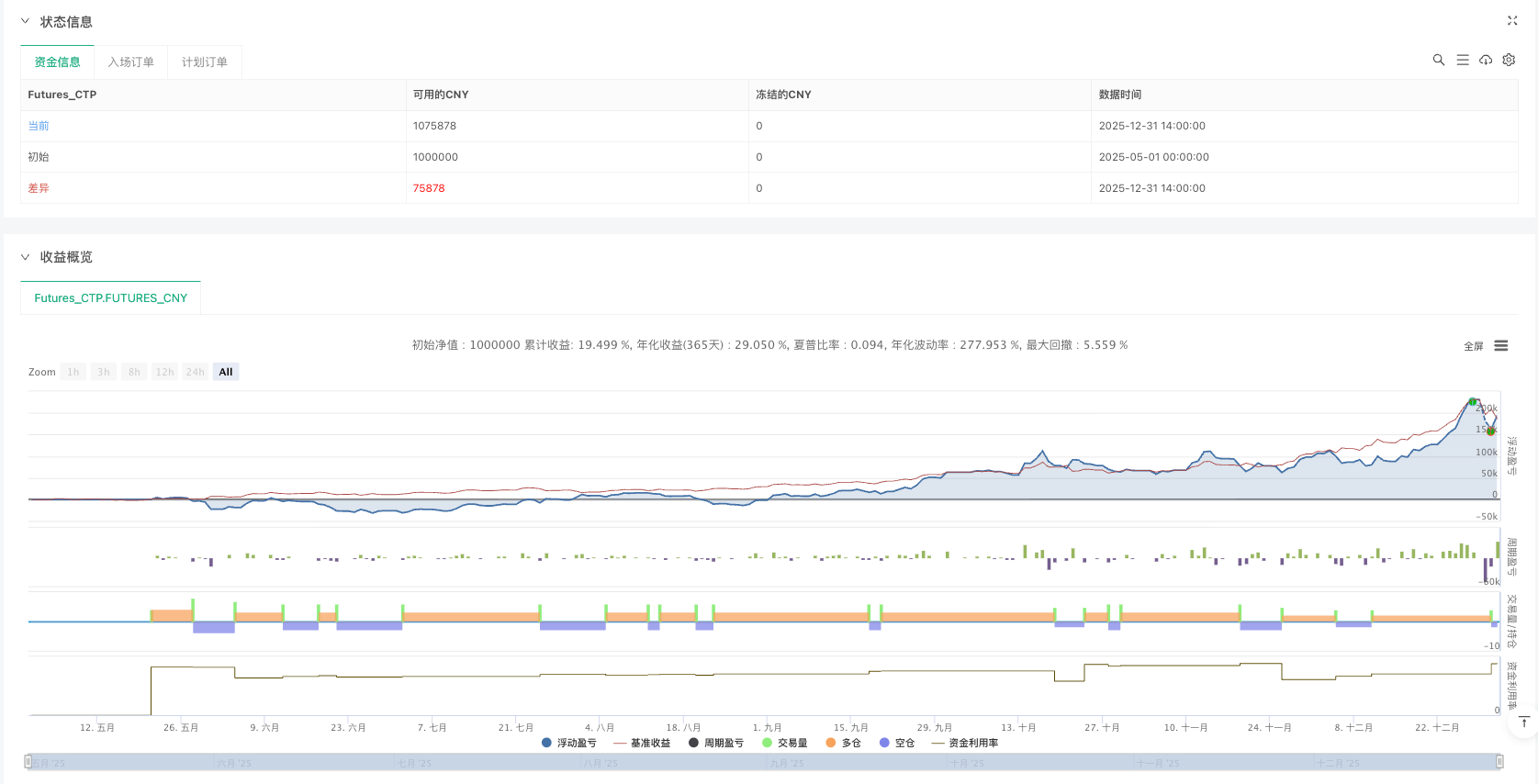Image resolution: width=1538 pixels, height=784 pixels.
Task: Switch to the 入场订单 tab
Action: [x=130, y=62]
